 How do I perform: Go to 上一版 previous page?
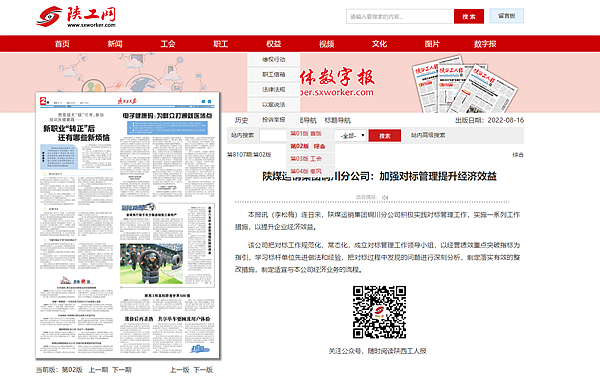tap(179, 369)
